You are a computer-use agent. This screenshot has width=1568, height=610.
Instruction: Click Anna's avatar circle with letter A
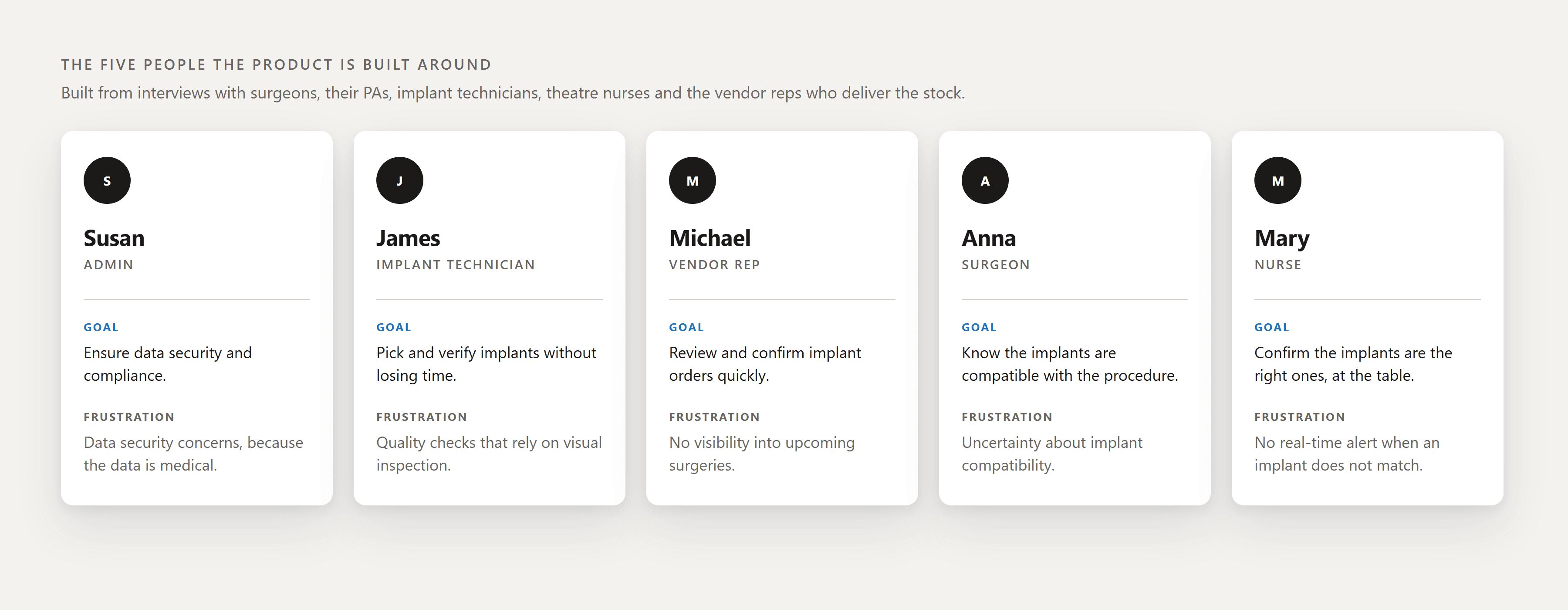point(985,180)
